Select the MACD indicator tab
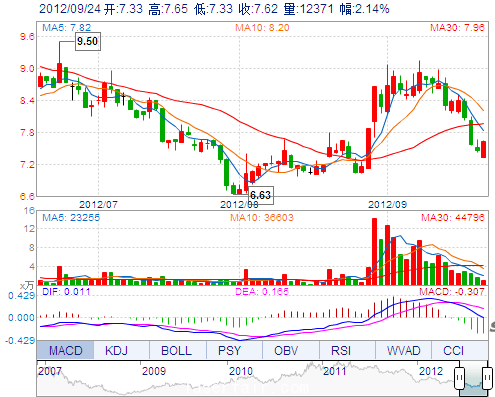495x397 pixels. point(65,350)
